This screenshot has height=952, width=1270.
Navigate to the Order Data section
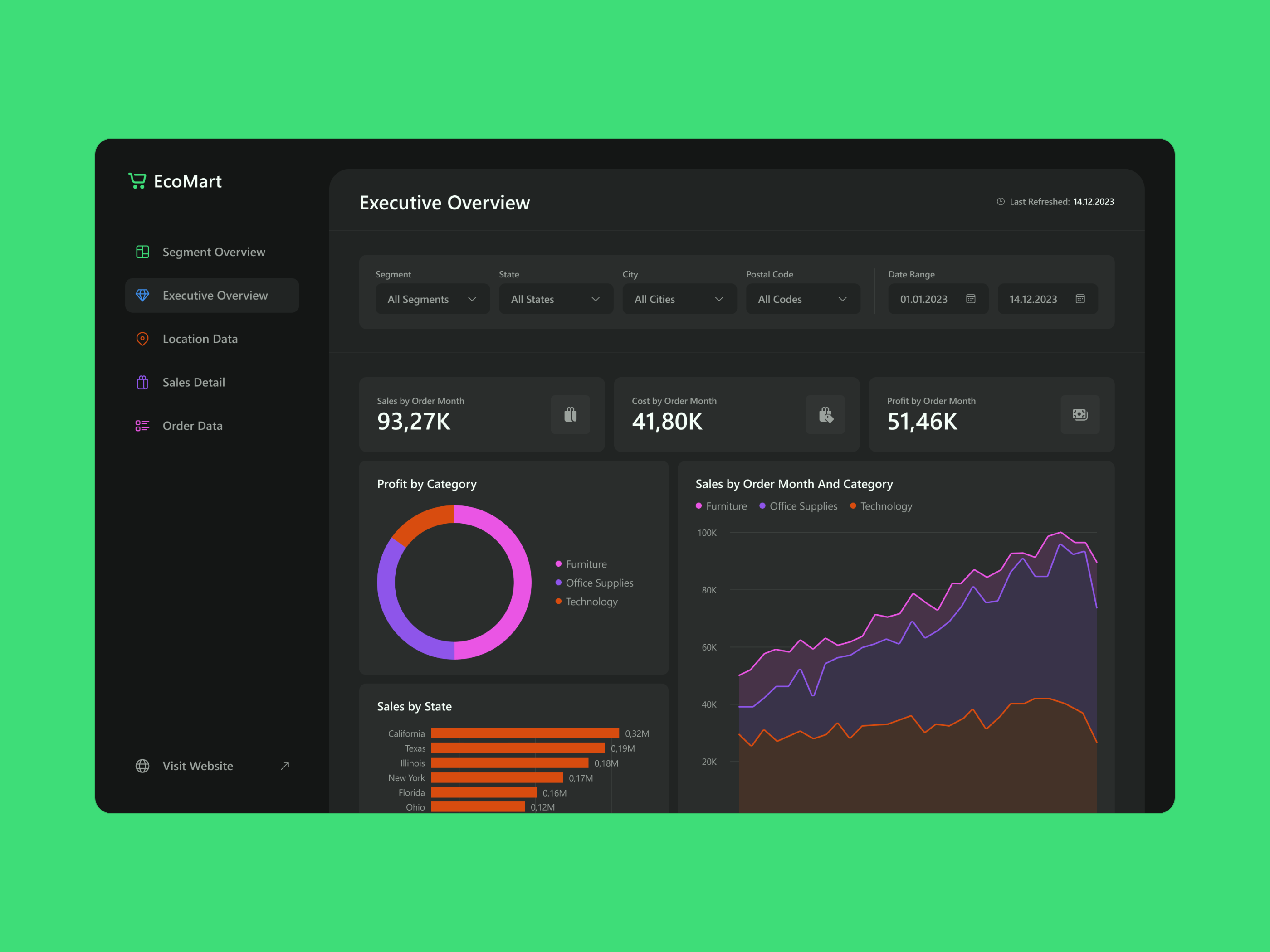(x=192, y=425)
